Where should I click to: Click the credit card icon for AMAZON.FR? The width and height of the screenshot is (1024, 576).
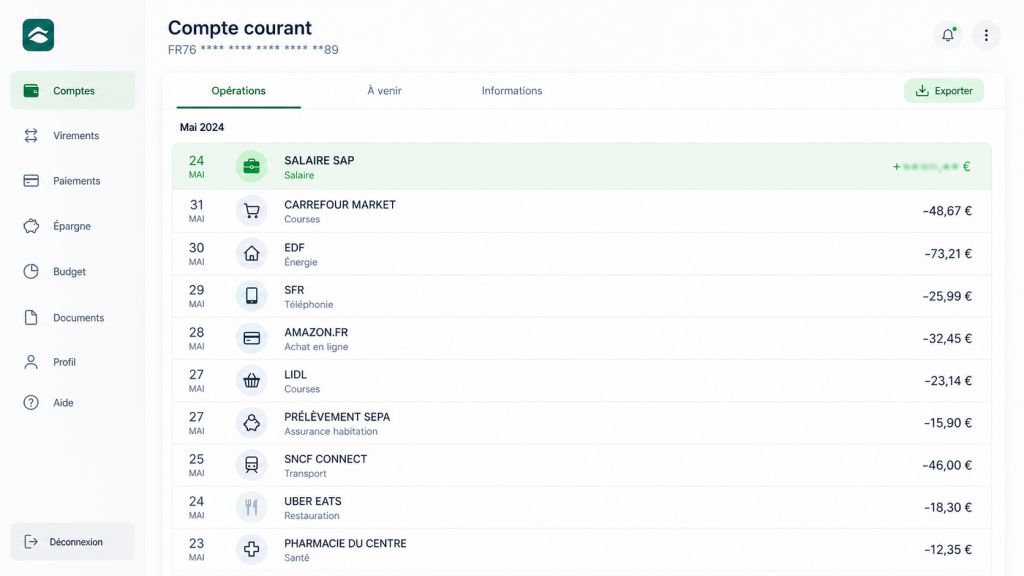click(251, 338)
